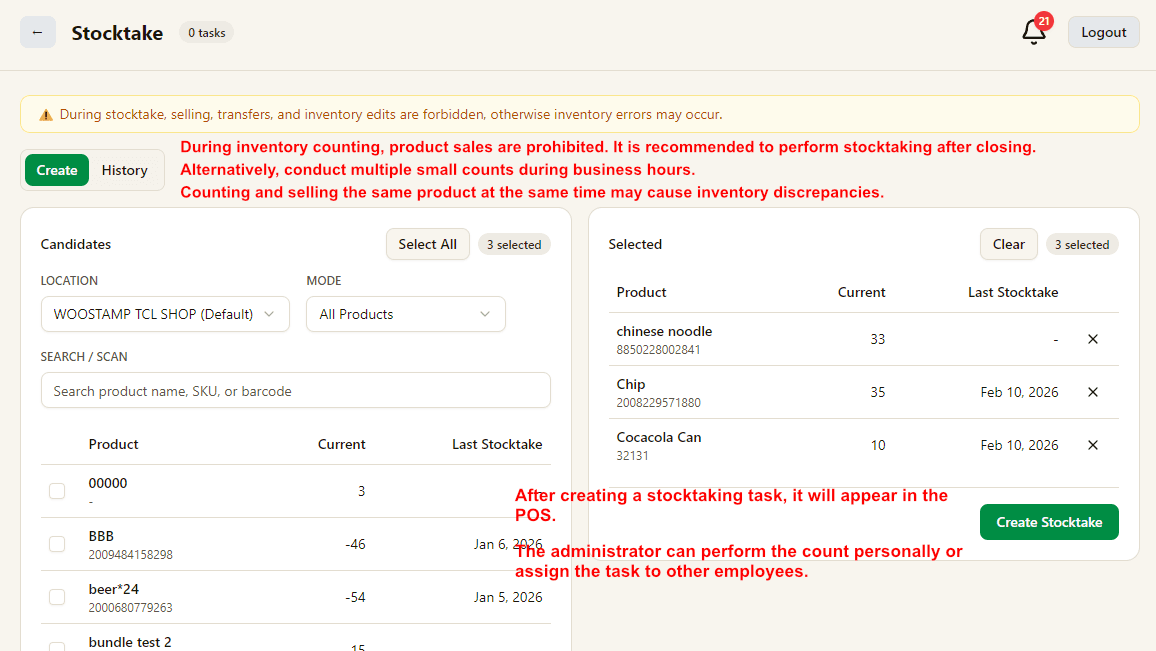Click the back arrow beside Stocktake title

[37, 32]
